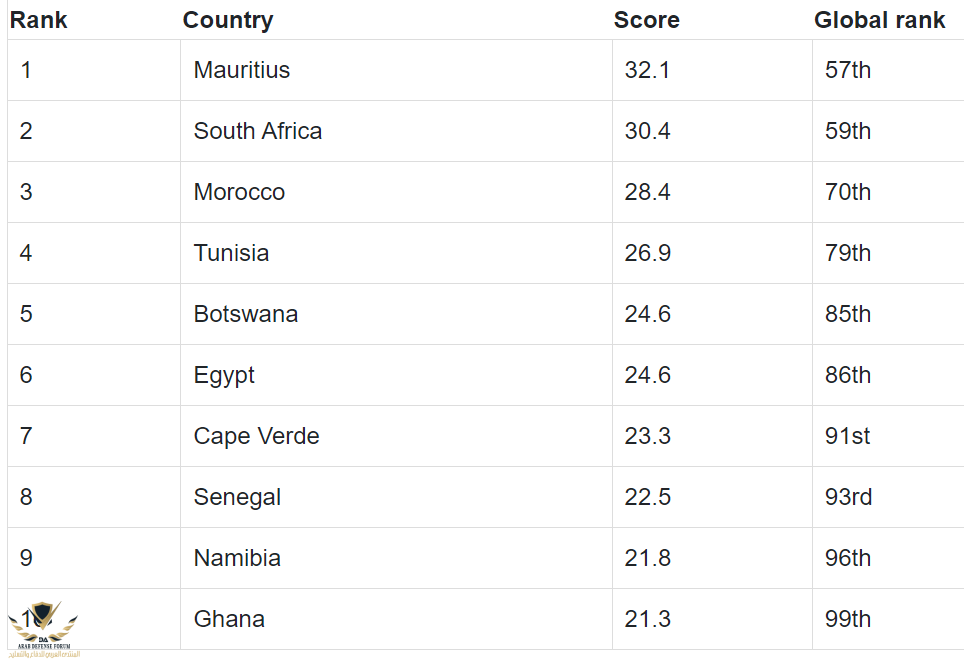Screen dimensions: 964x660
Task: Select the 93rd global rank cell
Action: click(x=888, y=497)
